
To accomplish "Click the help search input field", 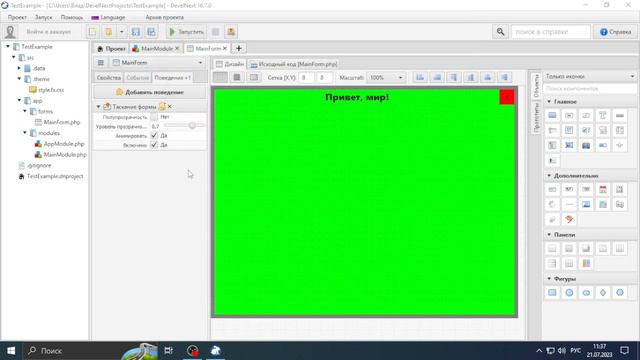I will 551,32.
